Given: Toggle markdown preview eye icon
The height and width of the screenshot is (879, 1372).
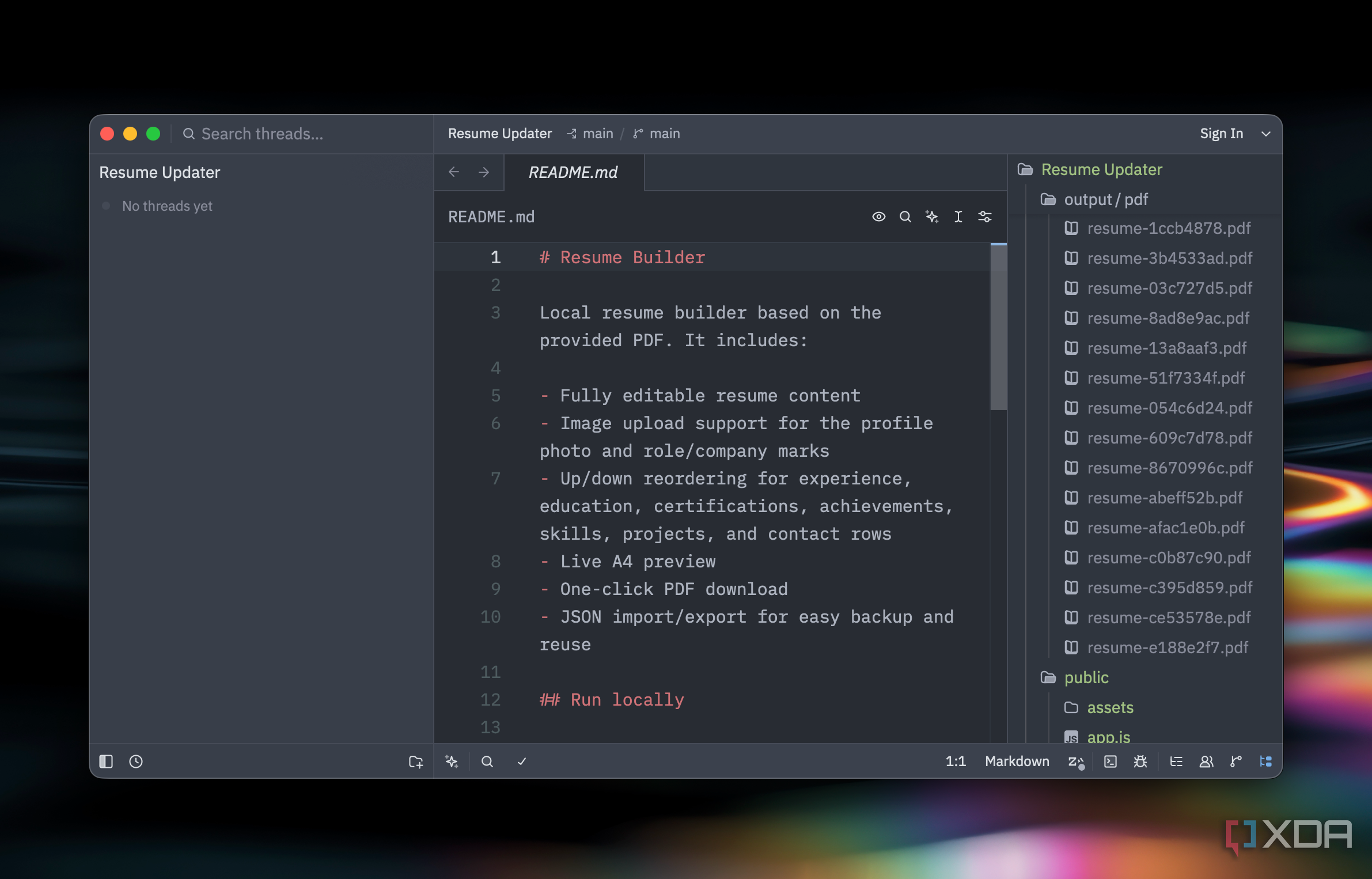Looking at the screenshot, I should click(x=879, y=217).
